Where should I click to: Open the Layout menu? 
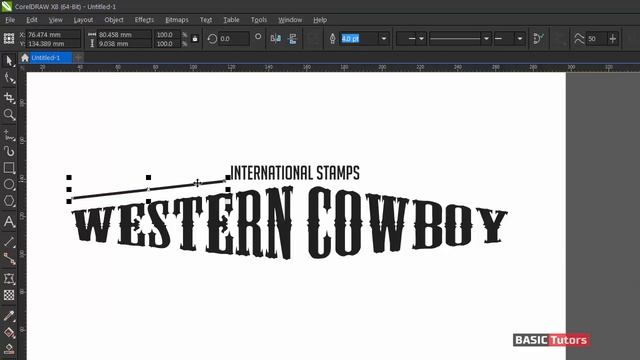point(83,20)
